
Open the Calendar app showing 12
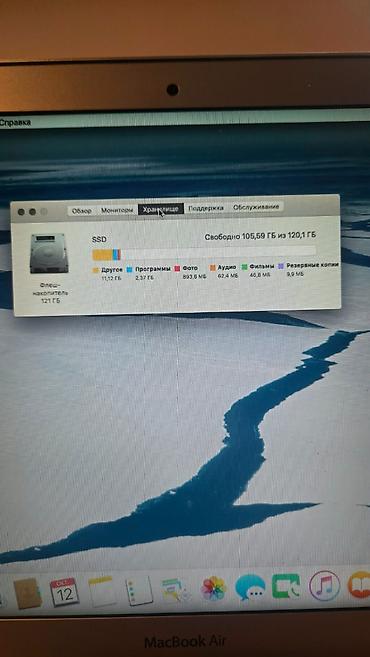(65, 592)
